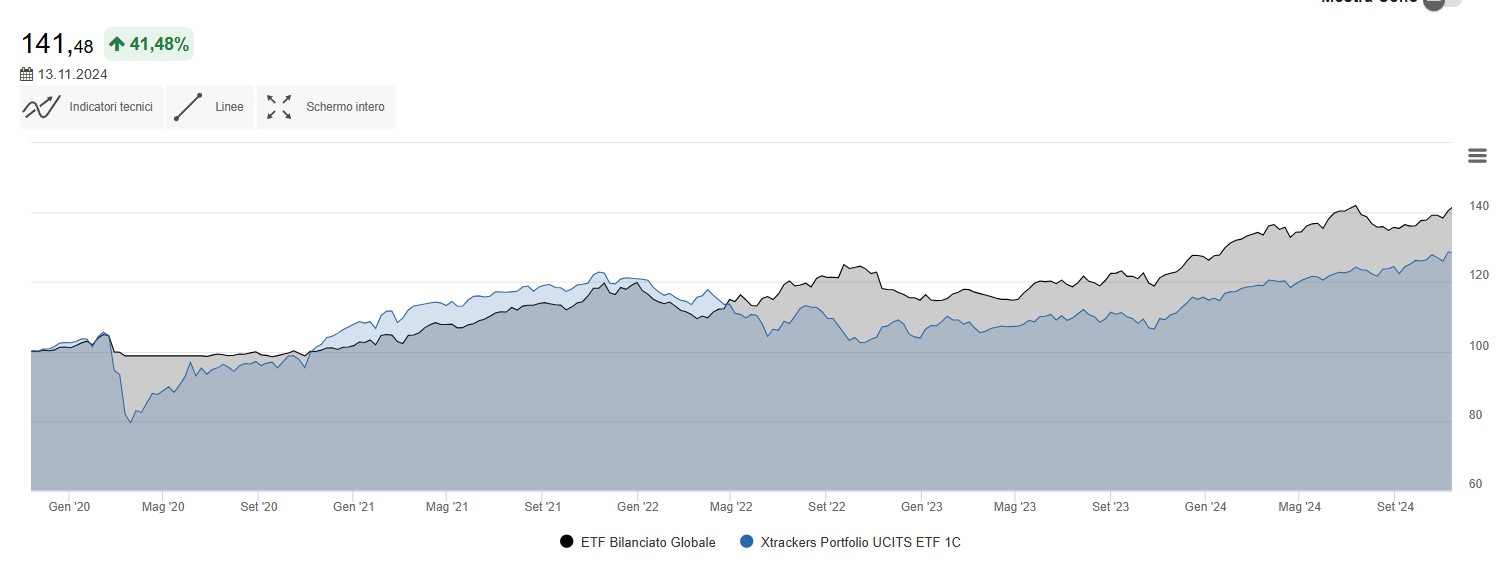Hide the ETF Bilanciato Globale series

click(x=648, y=542)
